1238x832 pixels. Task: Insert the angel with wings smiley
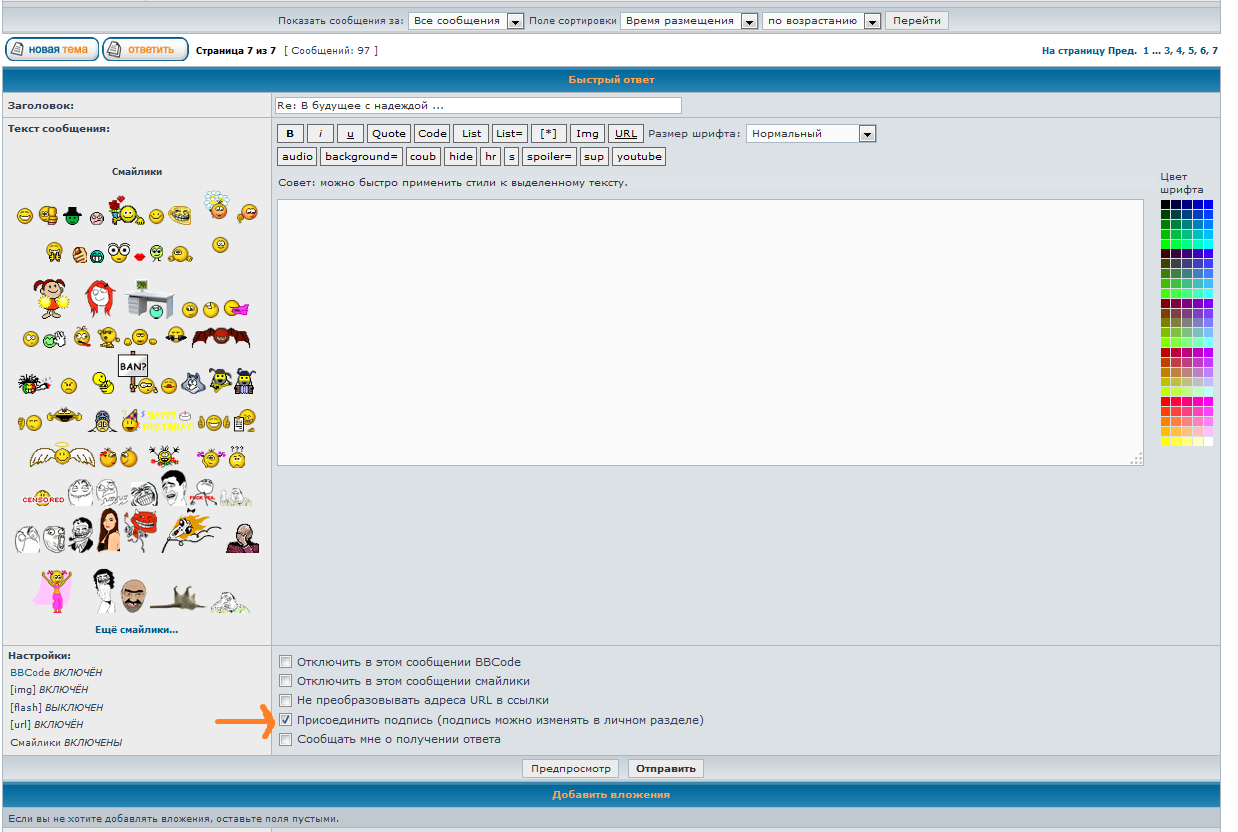pyautogui.click(x=62, y=457)
